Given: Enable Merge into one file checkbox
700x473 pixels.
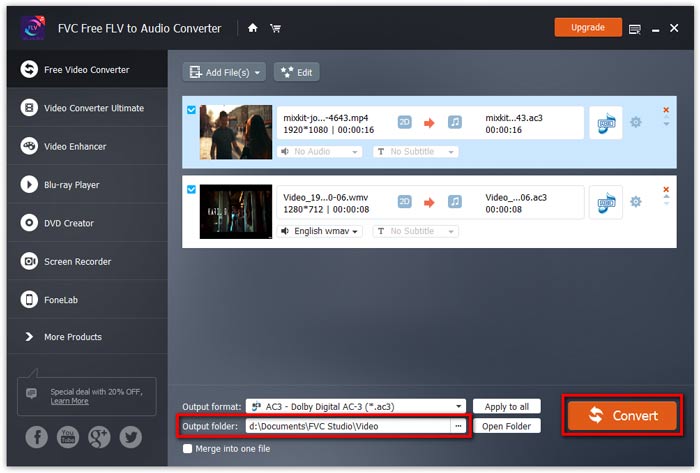Looking at the screenshot, I should [x=188, y=448].
